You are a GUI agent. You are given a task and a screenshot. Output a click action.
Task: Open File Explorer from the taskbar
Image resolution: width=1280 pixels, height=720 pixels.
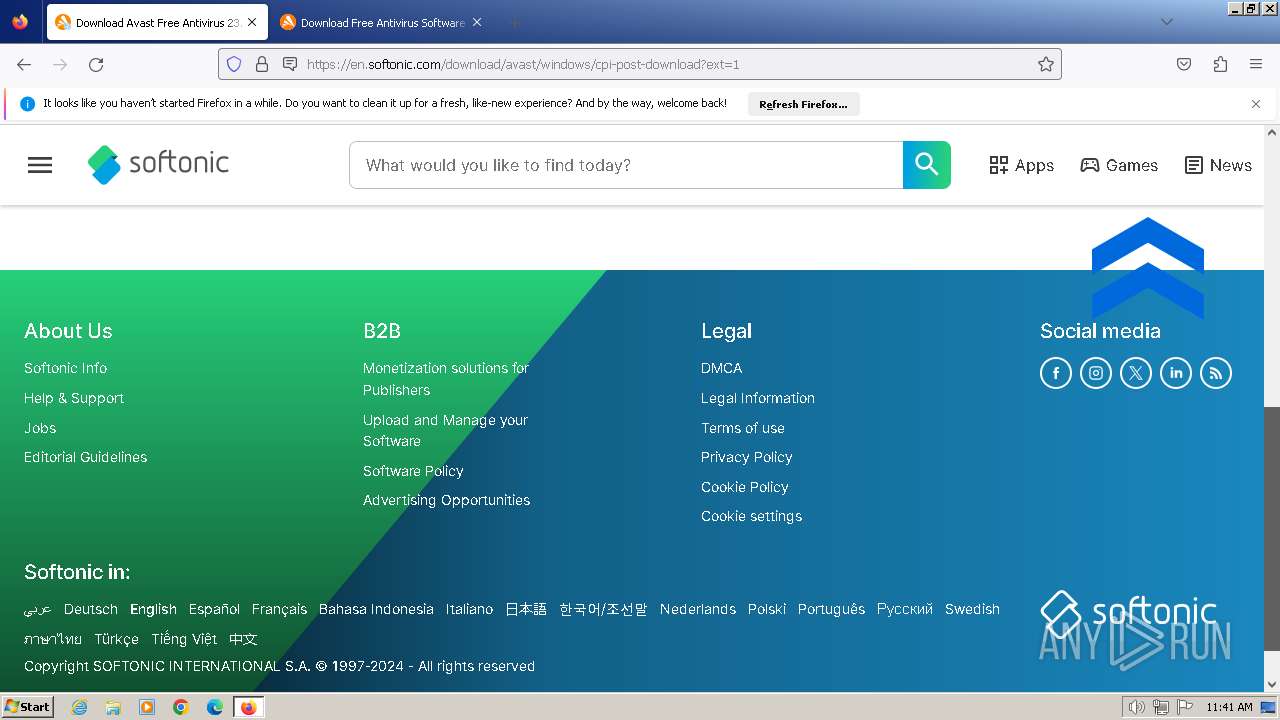113,707
